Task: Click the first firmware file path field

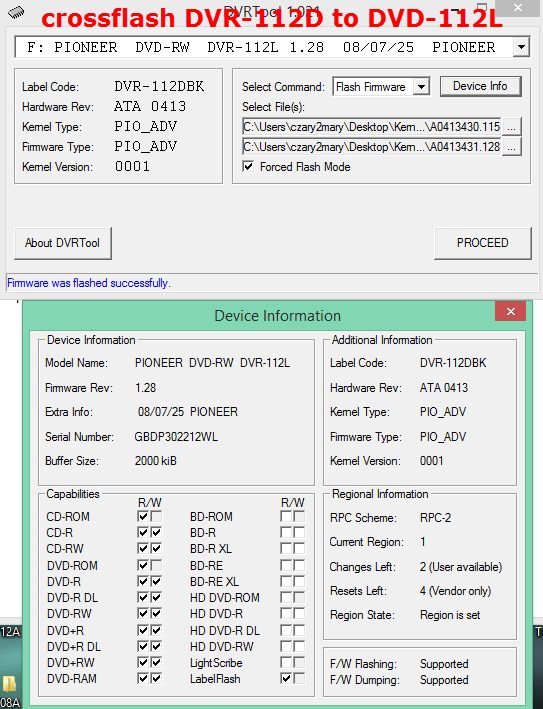Action: point(372,127)
